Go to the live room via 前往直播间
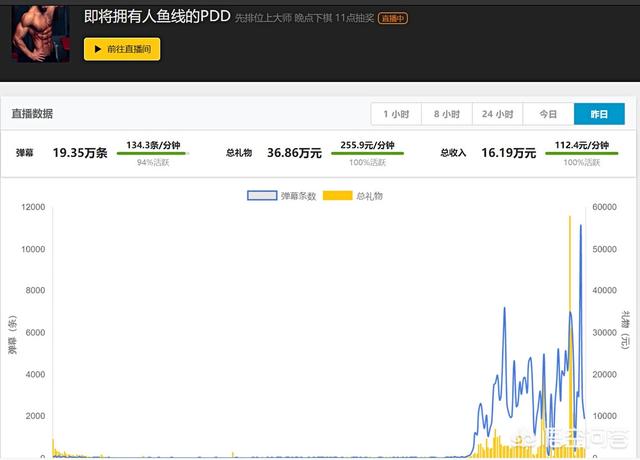This screenshot has width=640, height=460. (122, 49)
